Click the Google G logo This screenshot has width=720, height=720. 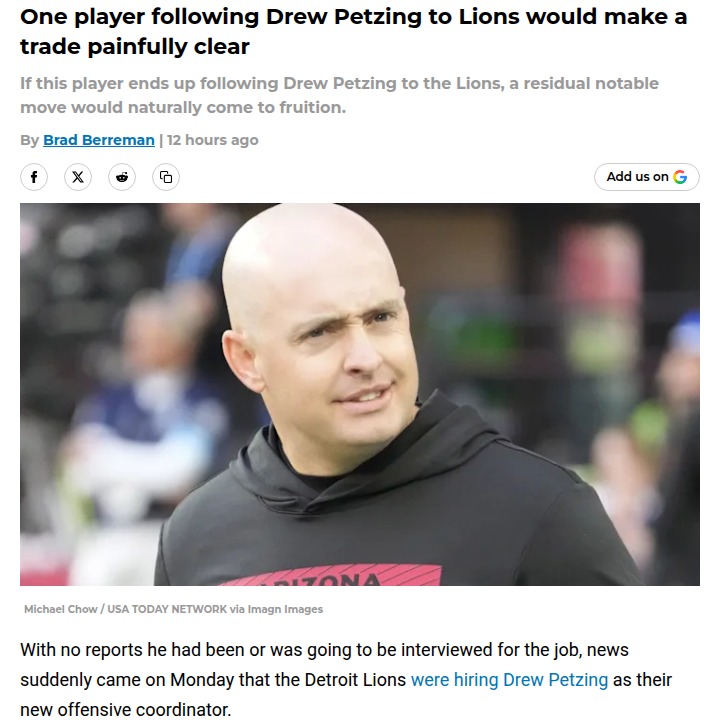point(680,177)
